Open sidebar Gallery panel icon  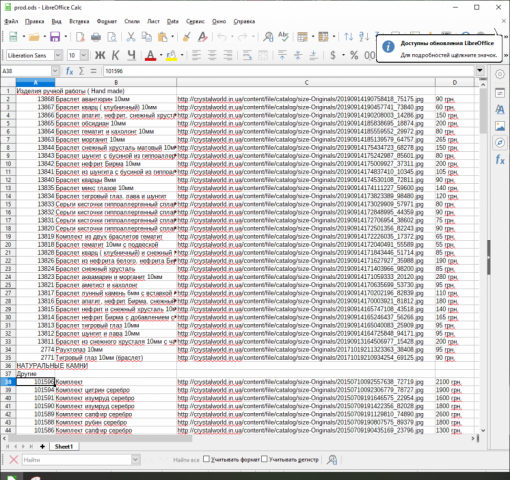tap(500, 126)
